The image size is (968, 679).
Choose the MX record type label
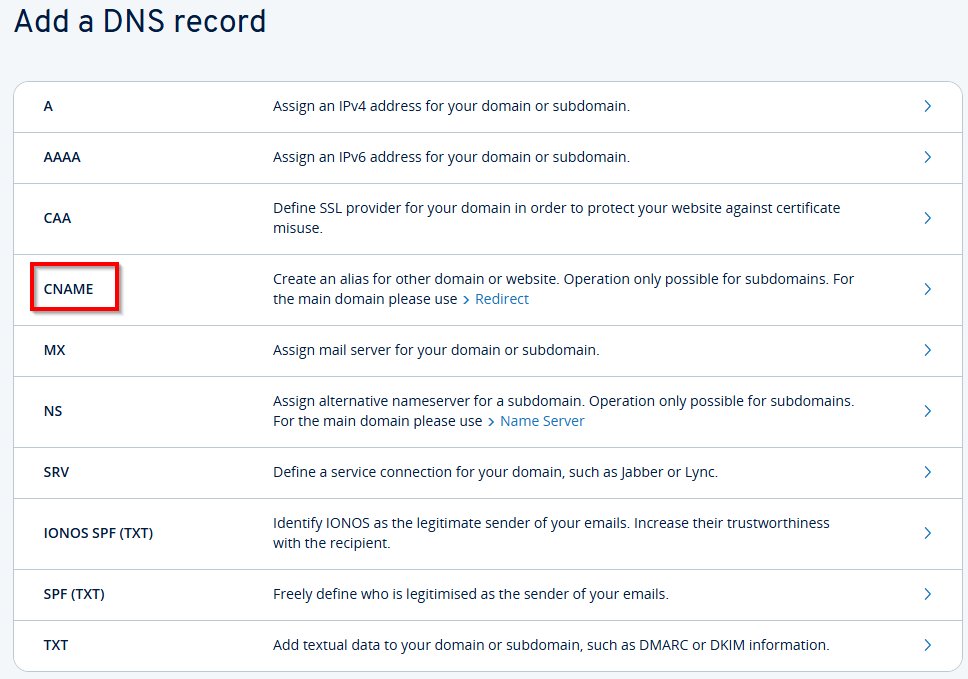pyautogui.click(x=54, y=350)
